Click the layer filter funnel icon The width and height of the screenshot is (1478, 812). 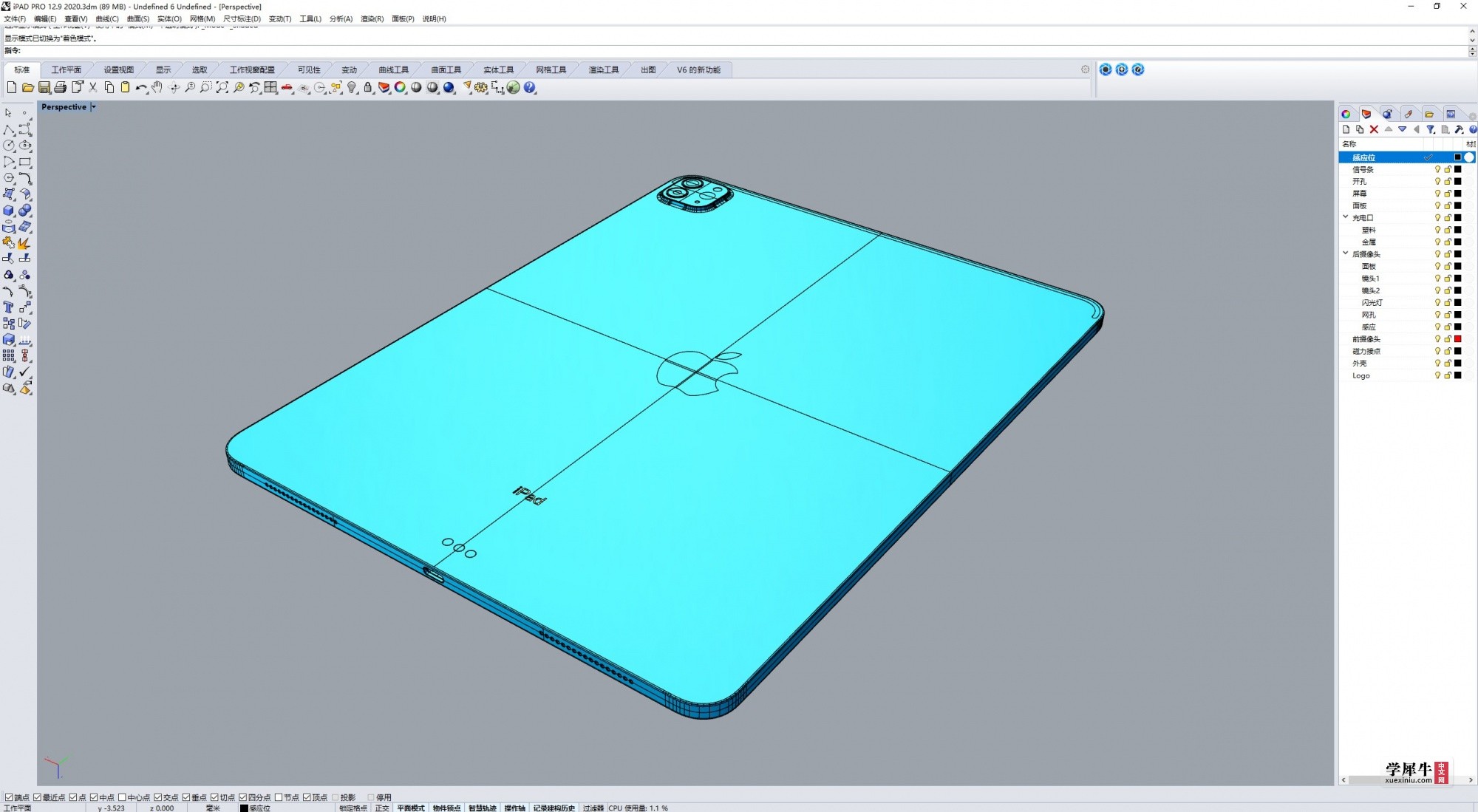pos(1431,129)
